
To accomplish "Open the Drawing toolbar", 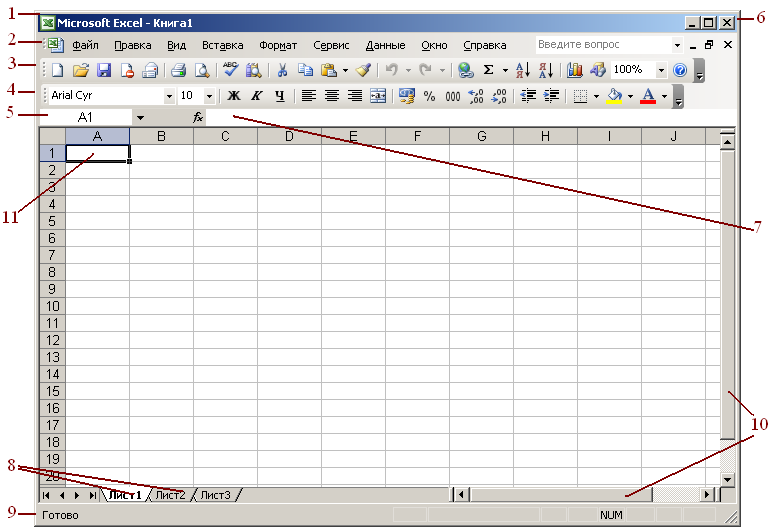I will (x=597, y=70).
